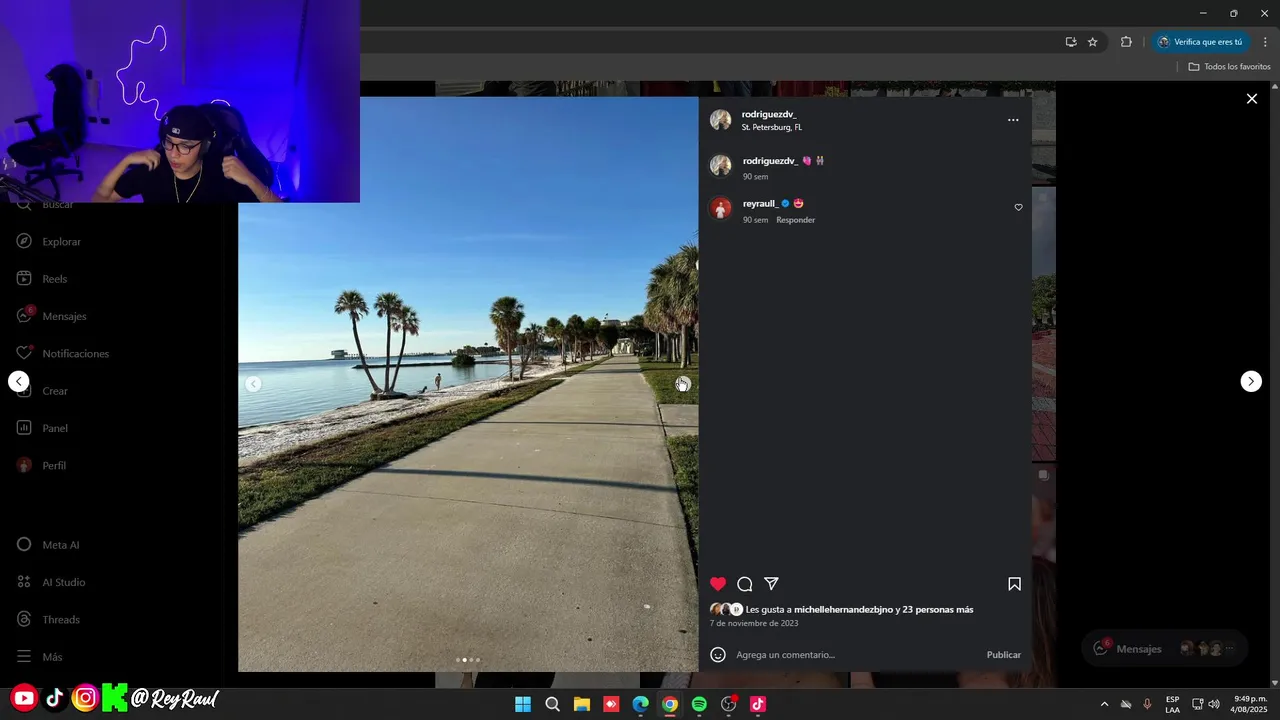
Task: Click the ESP LAA language indicator
Action: [x=1172, y=704]
